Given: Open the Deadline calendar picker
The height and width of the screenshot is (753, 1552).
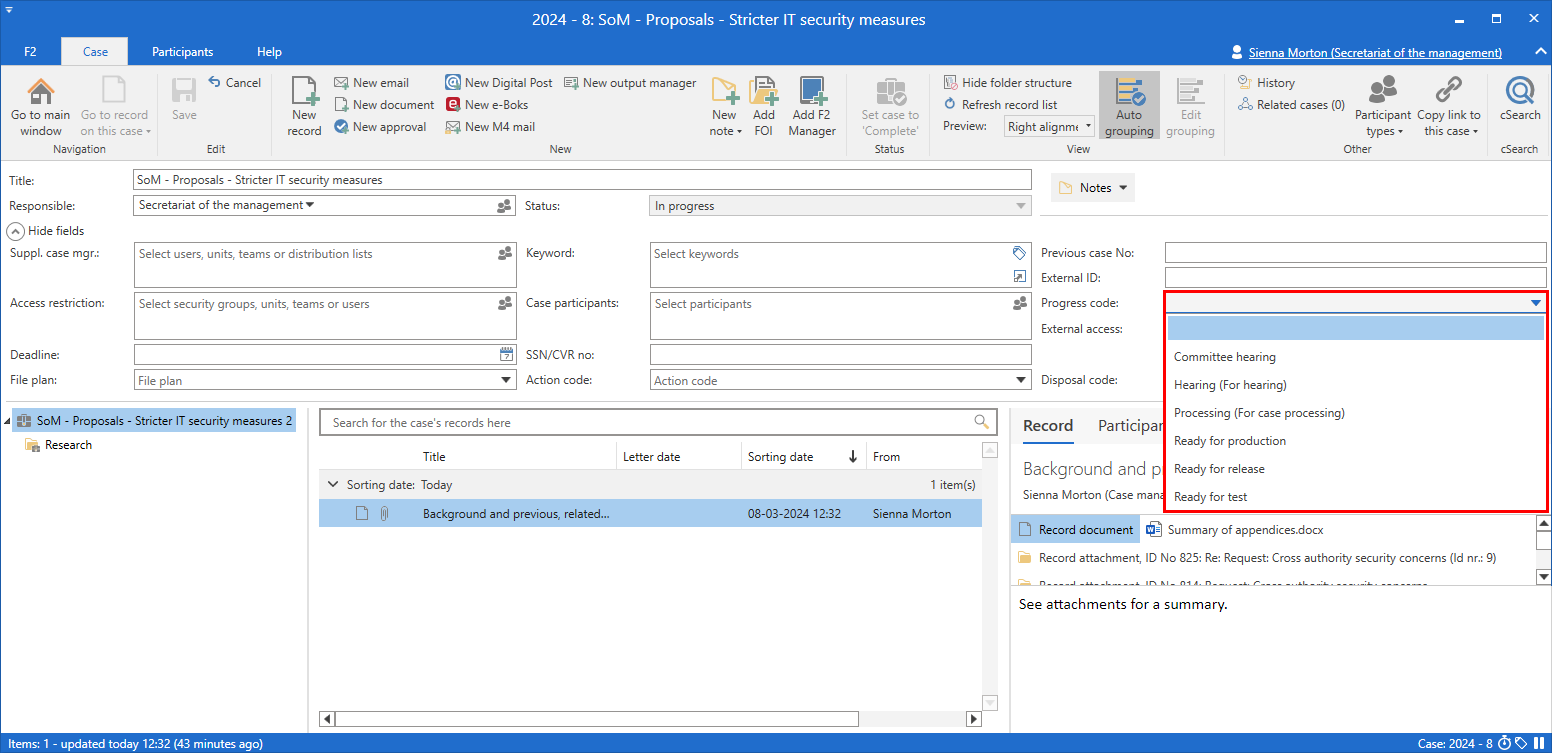Looking at the screenshot, I should pos(506,355).
